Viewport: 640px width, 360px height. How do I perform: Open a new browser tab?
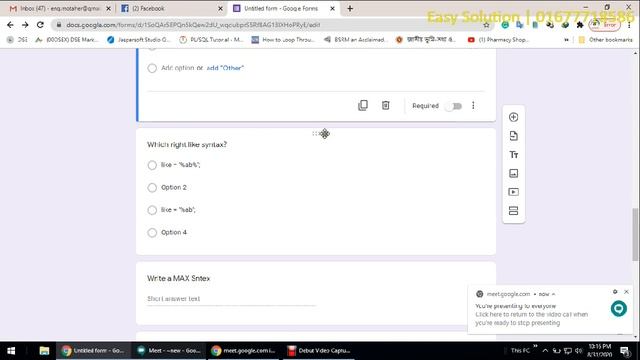(x=350, y=8)
